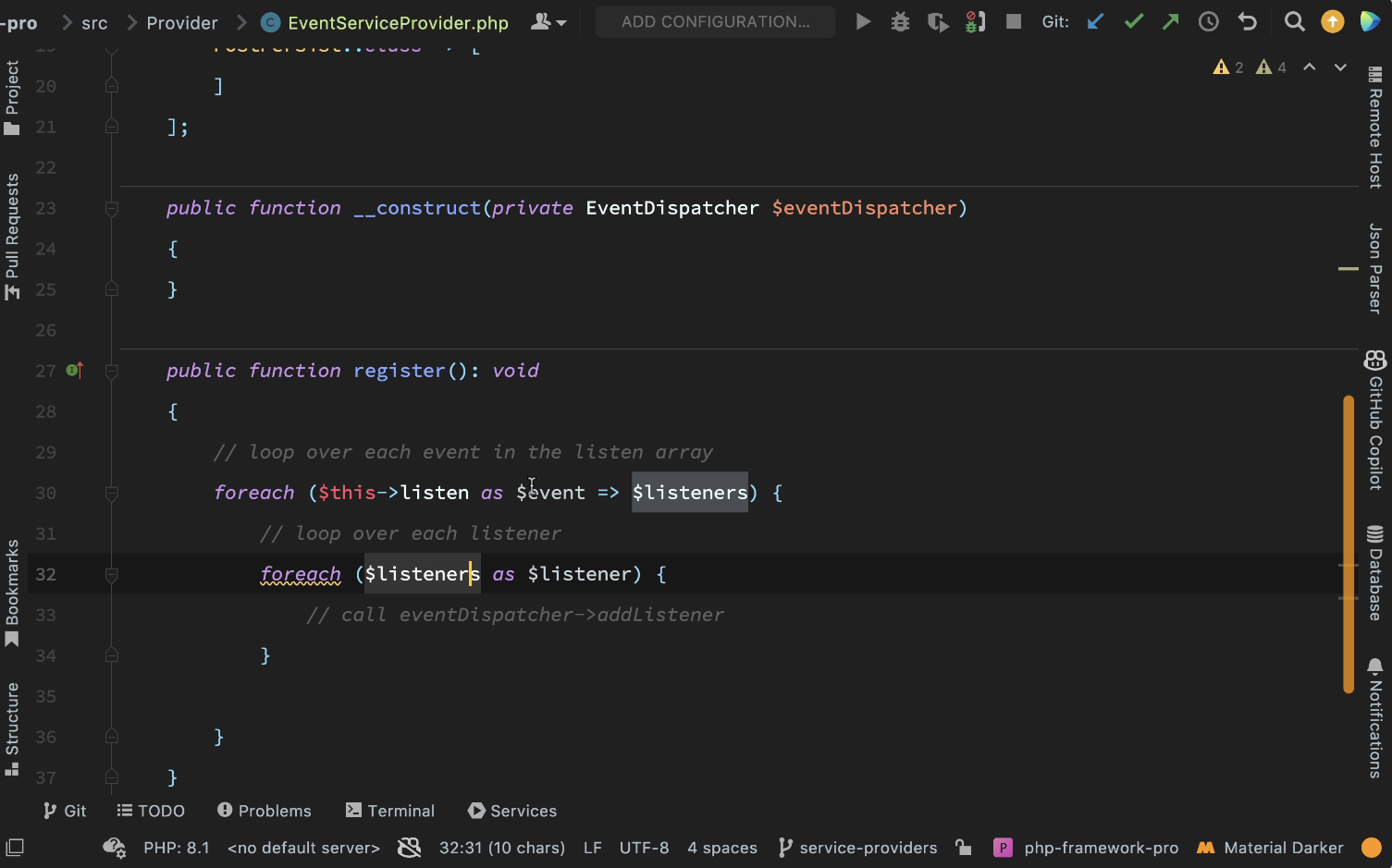This screenshot has height=868, width=1392.
Task: Collapse inner foreach fold on line 32
Action: pos(111,574)
